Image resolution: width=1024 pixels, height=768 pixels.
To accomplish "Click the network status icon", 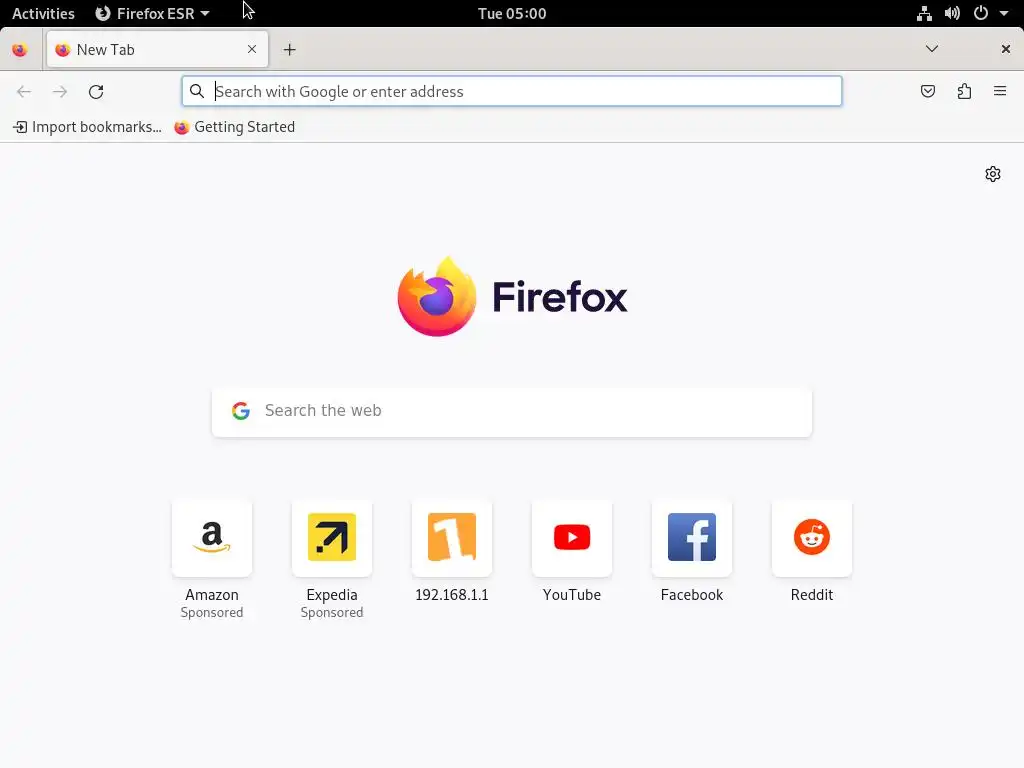I will coord(924,13).
